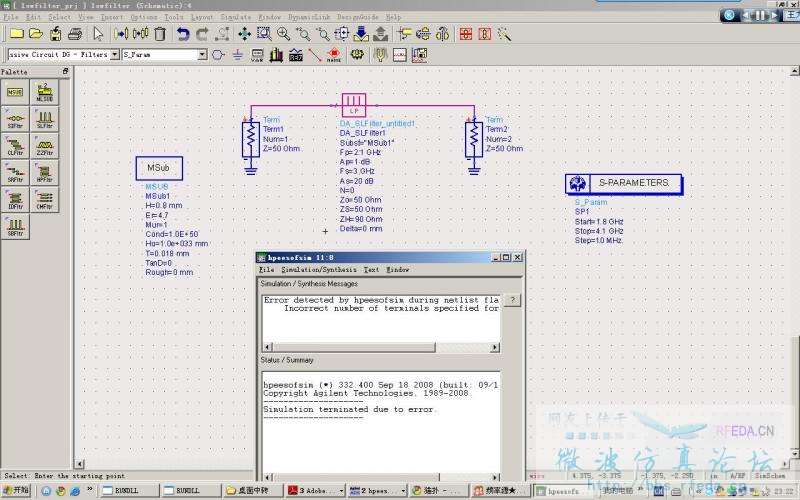
Task: Open the Text menu in hpeesofsim window
Action: 371,269
